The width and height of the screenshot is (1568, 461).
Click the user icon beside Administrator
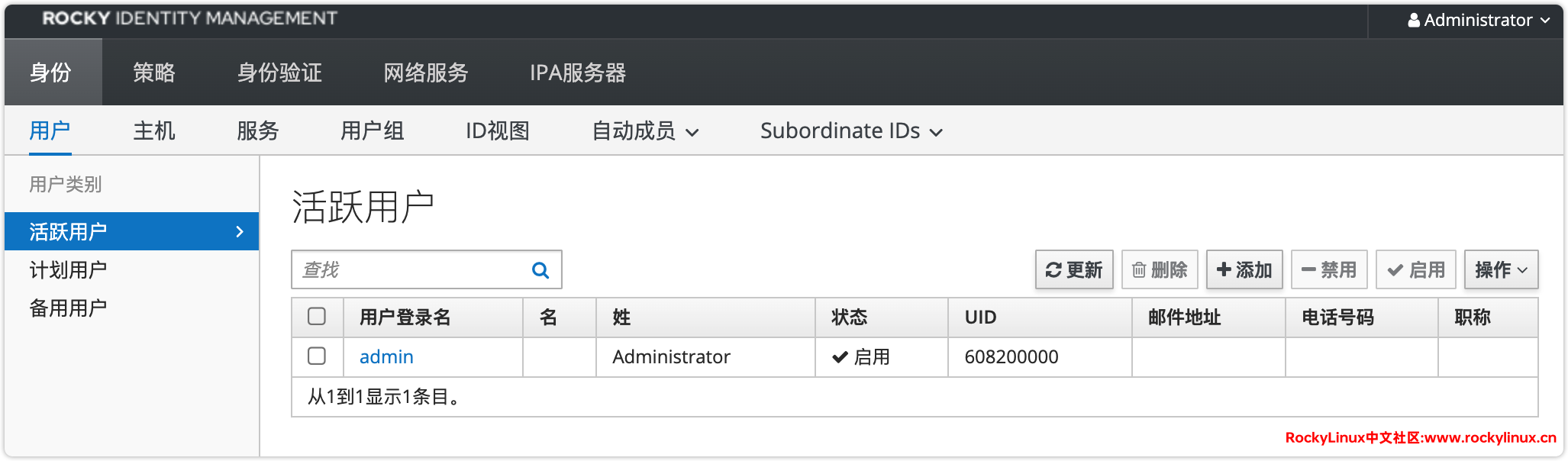pyautogui.click(x=1414, y=21)
